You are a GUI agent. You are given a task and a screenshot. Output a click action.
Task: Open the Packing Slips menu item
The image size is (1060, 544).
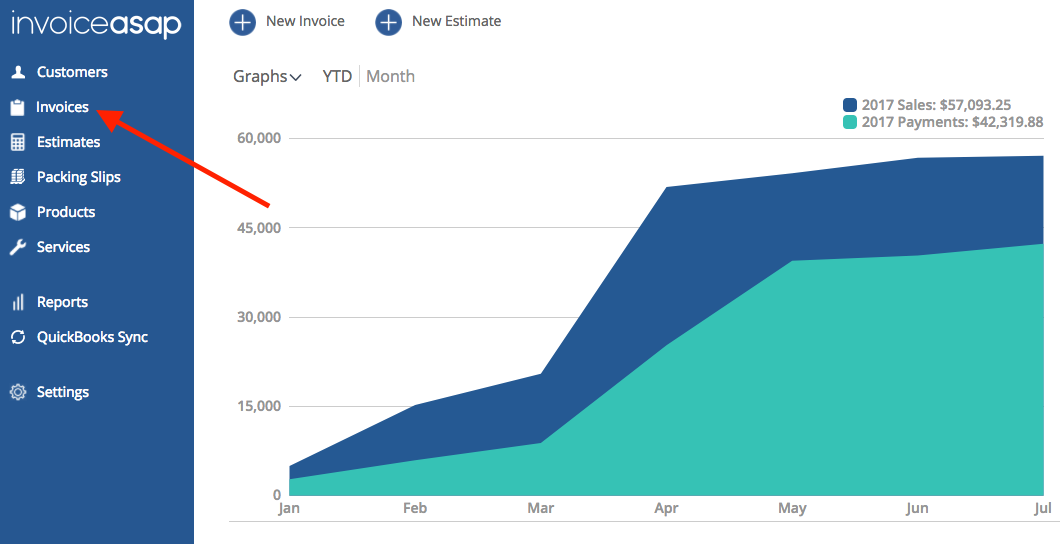(78, 177)
